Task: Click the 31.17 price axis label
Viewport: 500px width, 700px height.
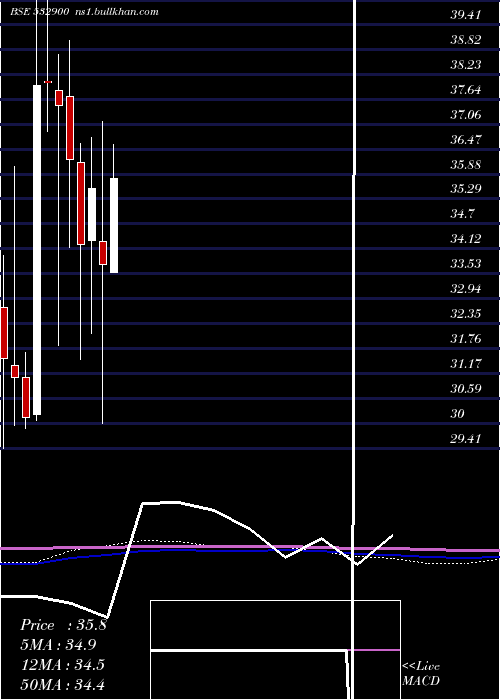Action: 465,364
